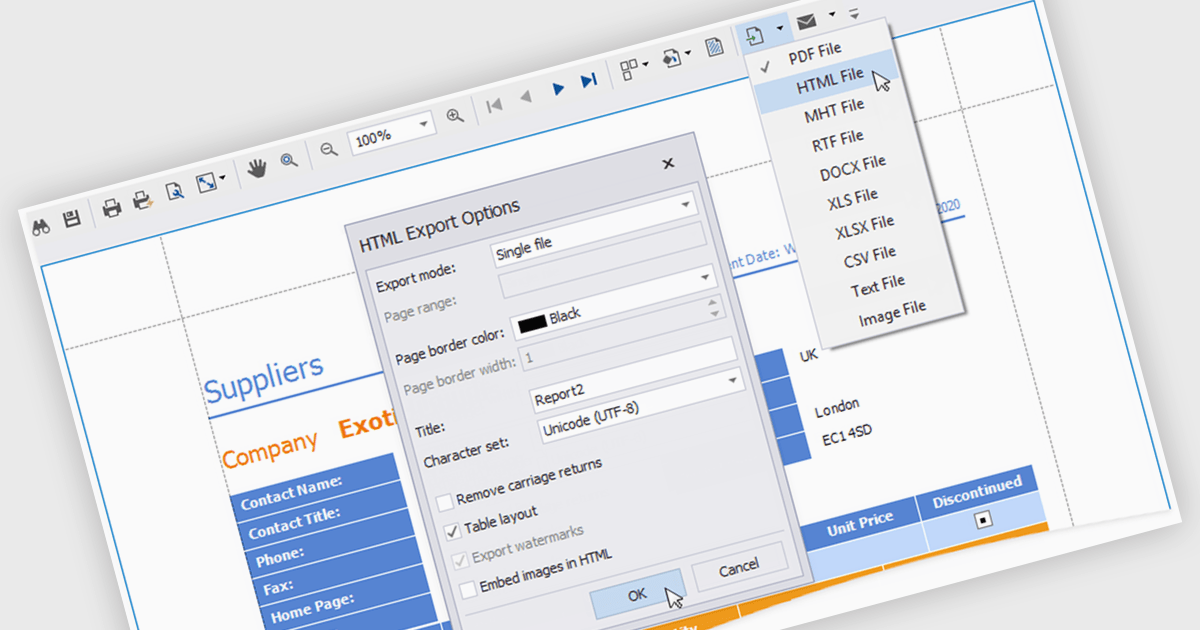Screen dimensions: 1200x630
Task: Click the binoculars Find icon
Action: click(x=42, y=227)
